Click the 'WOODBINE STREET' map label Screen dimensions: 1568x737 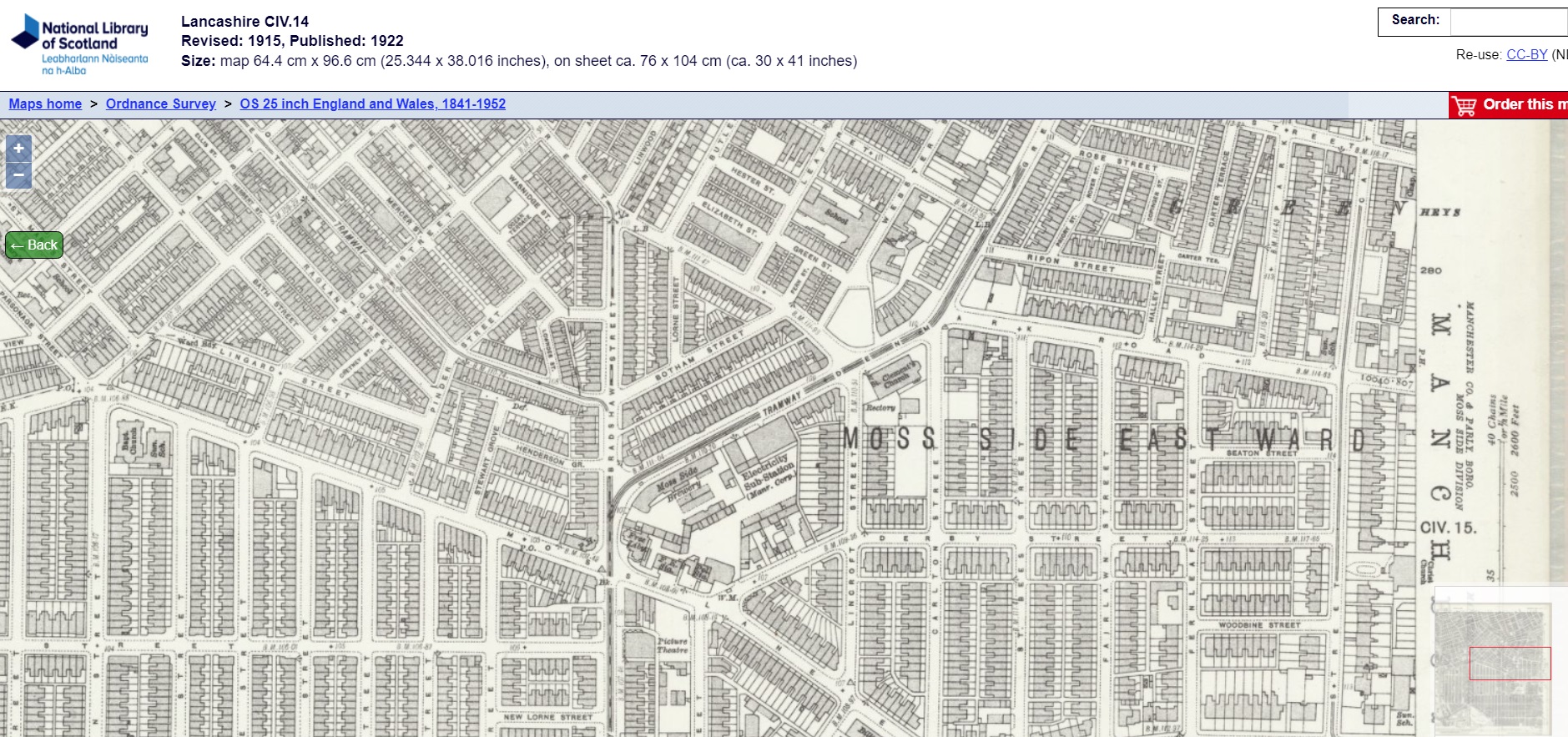pyautogui.click(x=1259, y=624)
